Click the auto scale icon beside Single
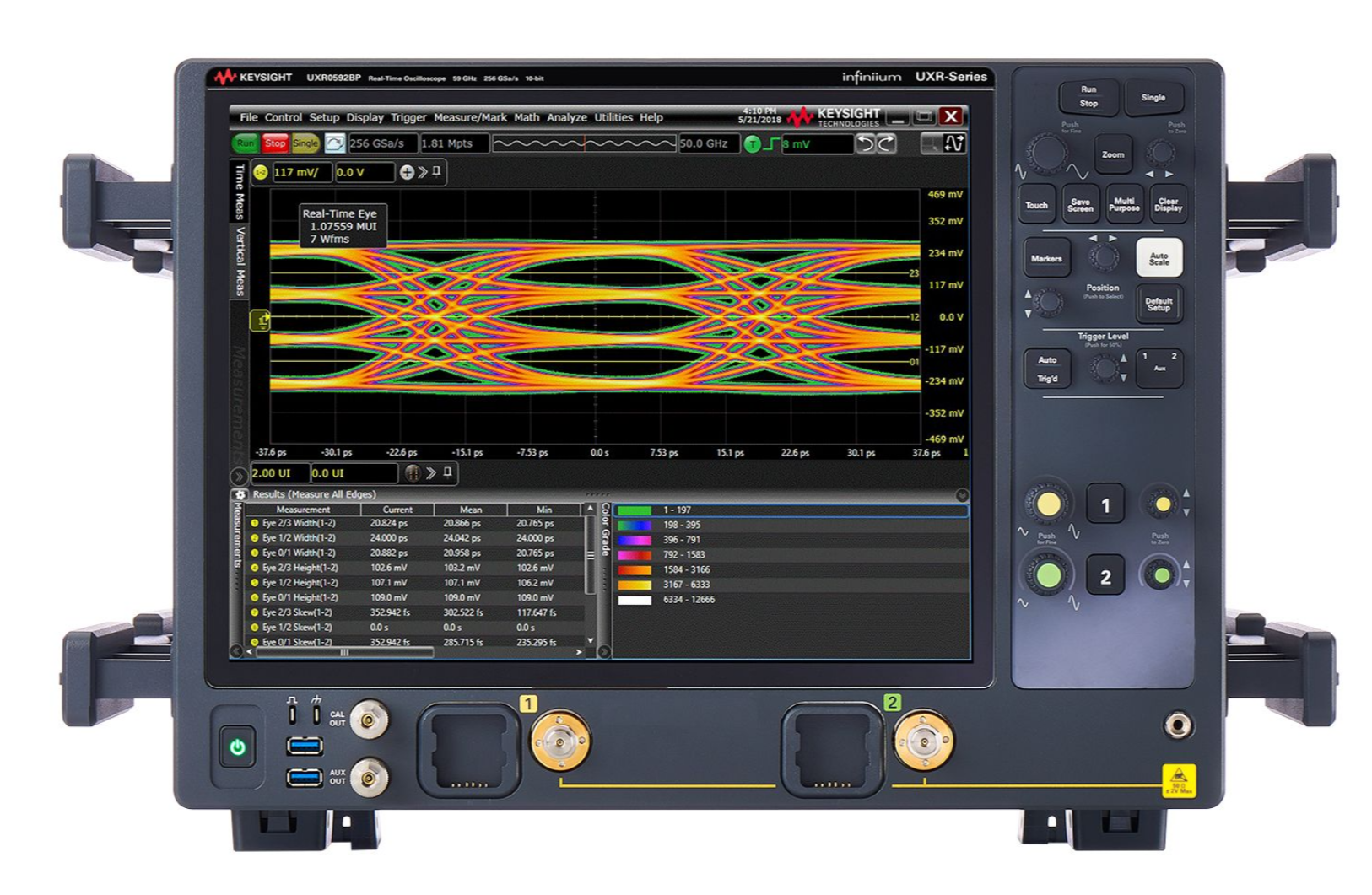The height and width of the screenshot is (895, 1372). (x=335, y=144)
